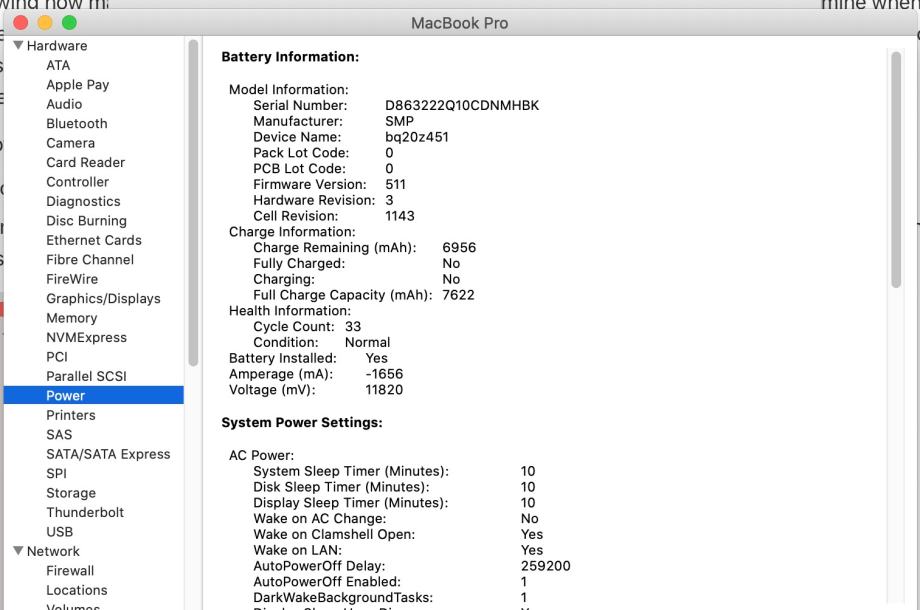This screenshot has width=920, height=610.
Task: Click the System Power Settings heading
Action: coord(302,422)
